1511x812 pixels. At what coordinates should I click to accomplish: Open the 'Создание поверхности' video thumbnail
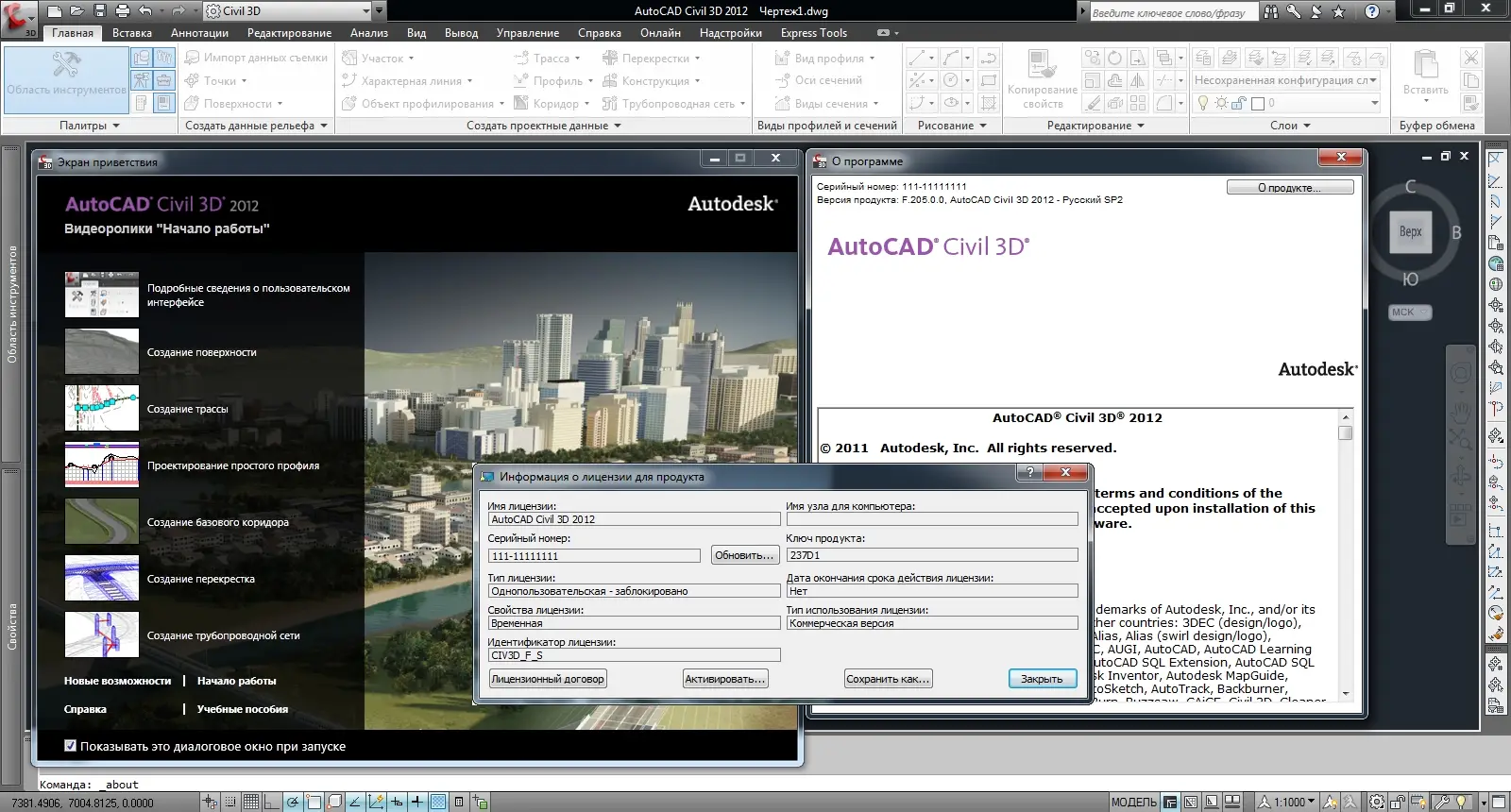click(x=102, y=352)
